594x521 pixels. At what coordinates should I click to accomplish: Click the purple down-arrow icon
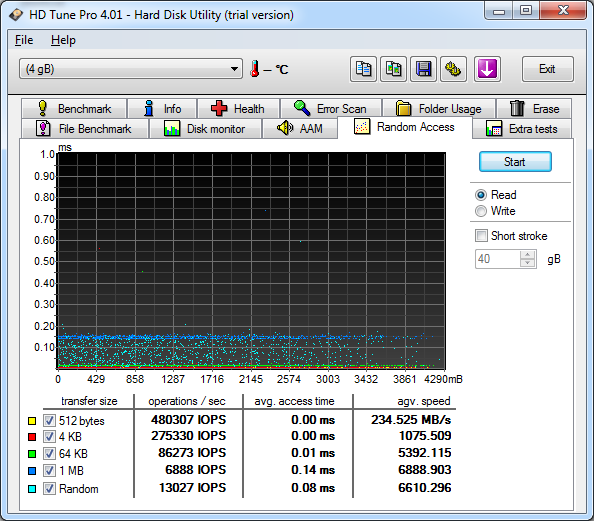(x=487, y=69)
